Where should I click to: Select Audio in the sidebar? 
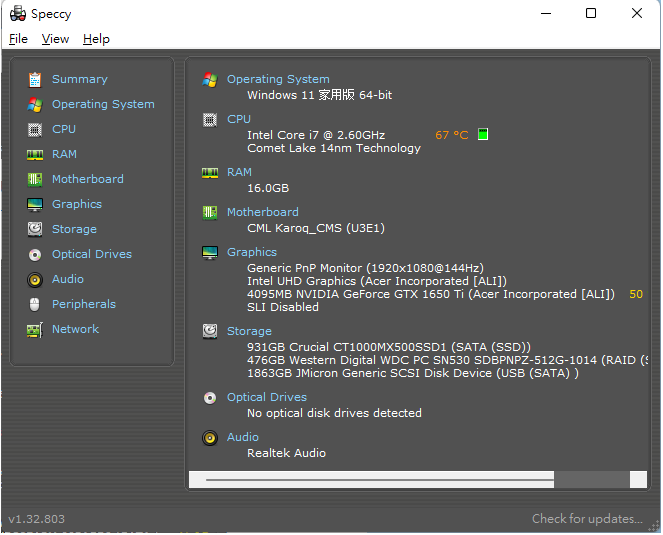(68, 279)
